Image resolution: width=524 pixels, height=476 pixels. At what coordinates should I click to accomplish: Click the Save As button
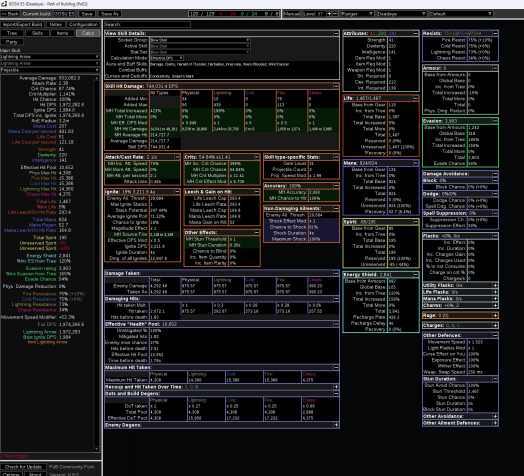pyautogui.click(x=109, y=14)
